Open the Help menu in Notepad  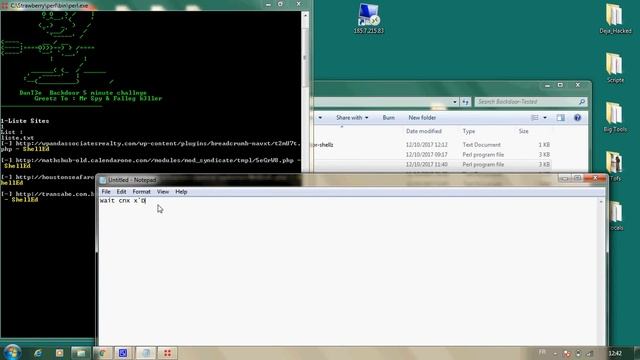(181, 191)
